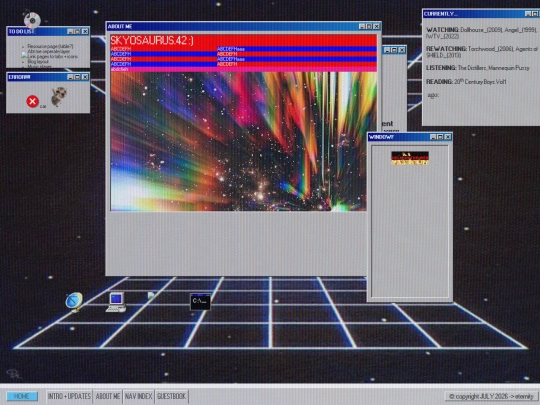Open the satellite dish desktop icon

click(74, 302)
